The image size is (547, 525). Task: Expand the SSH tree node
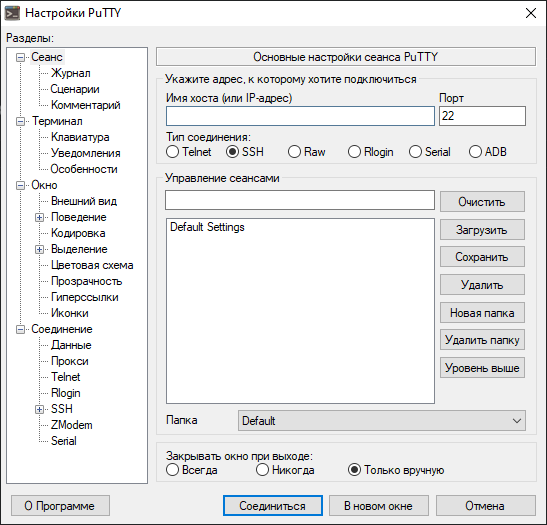coord(39,409)
